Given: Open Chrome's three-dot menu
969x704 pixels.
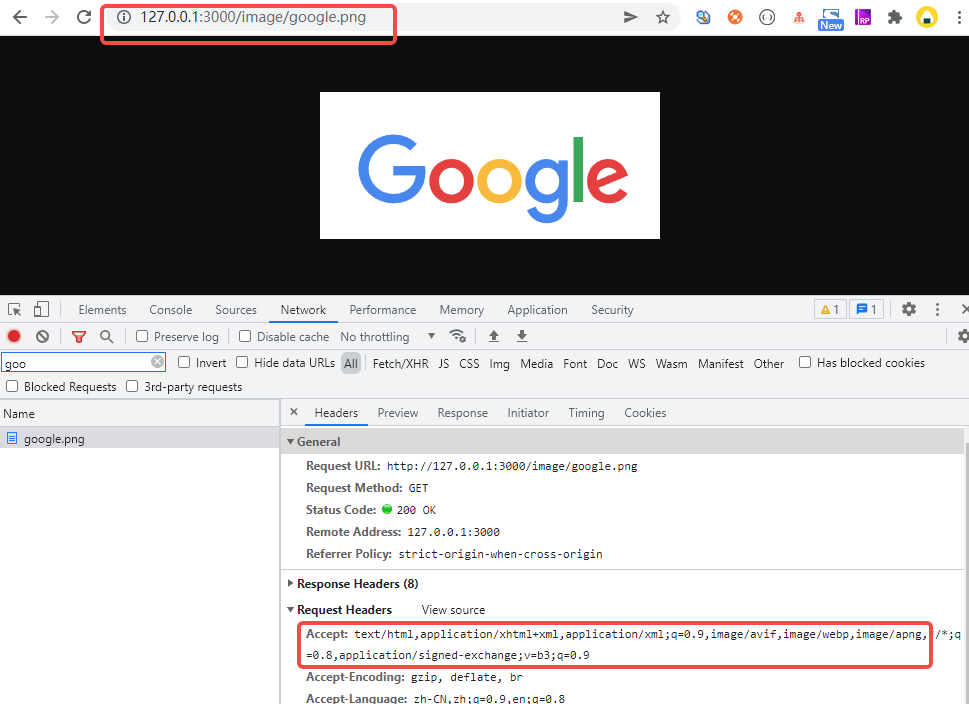Looking at the screenshot, I should pyautogui.click(x=959, y=17).
